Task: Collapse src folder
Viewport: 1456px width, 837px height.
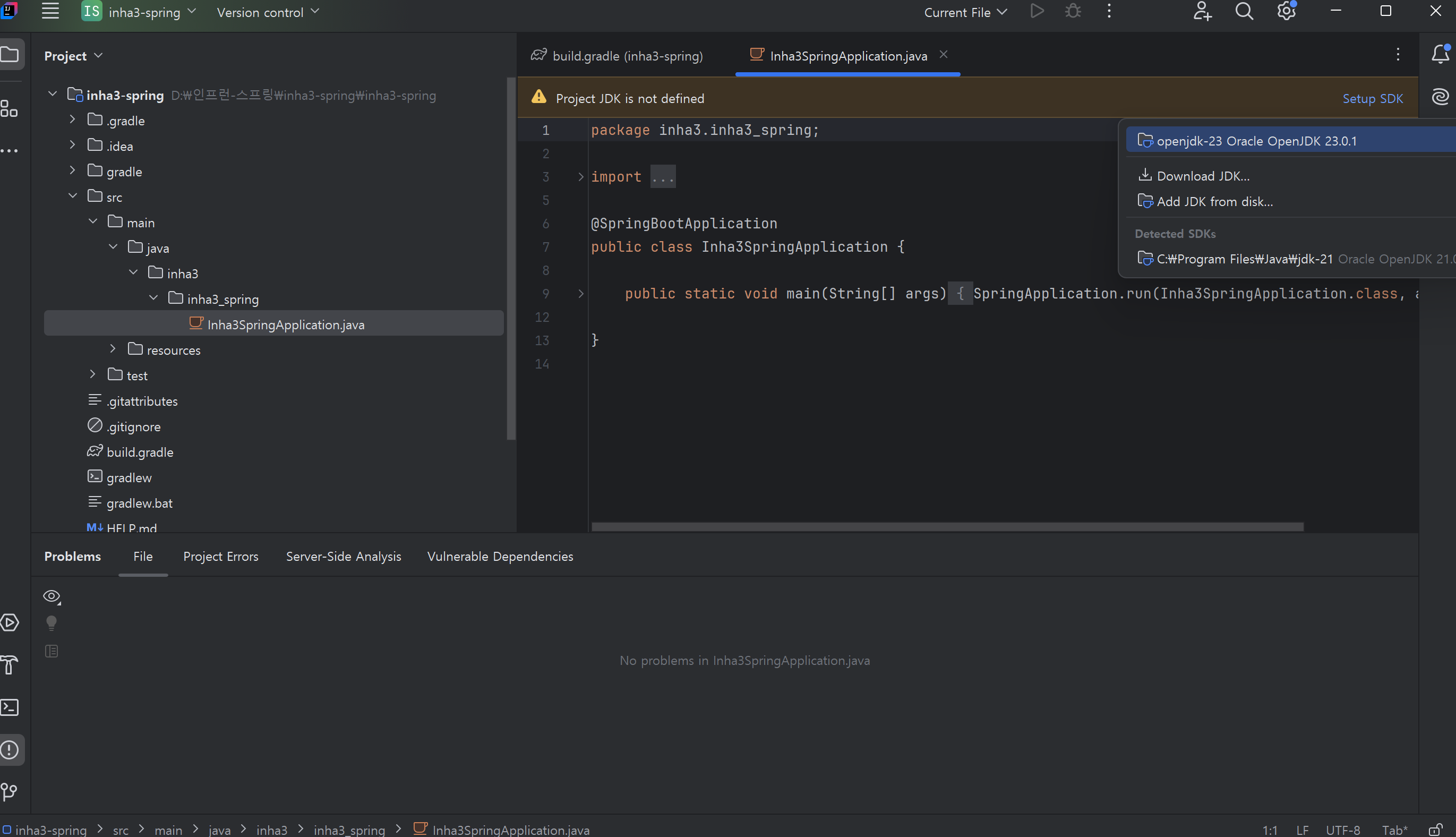Action: pos(72,195)
